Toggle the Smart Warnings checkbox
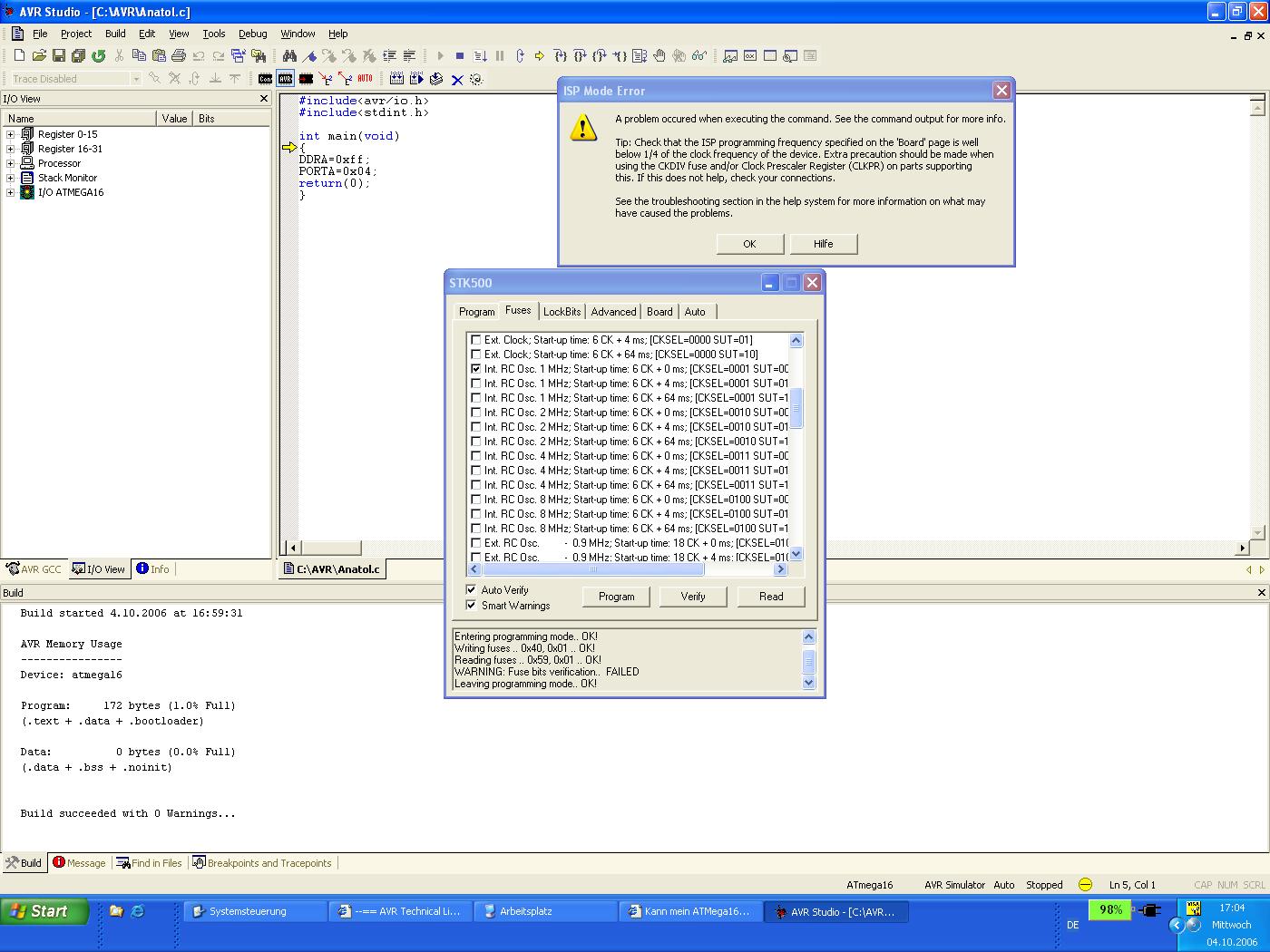Image resolution: width=1270 pixels, height=952 pixels. click(x=471, y=605)
